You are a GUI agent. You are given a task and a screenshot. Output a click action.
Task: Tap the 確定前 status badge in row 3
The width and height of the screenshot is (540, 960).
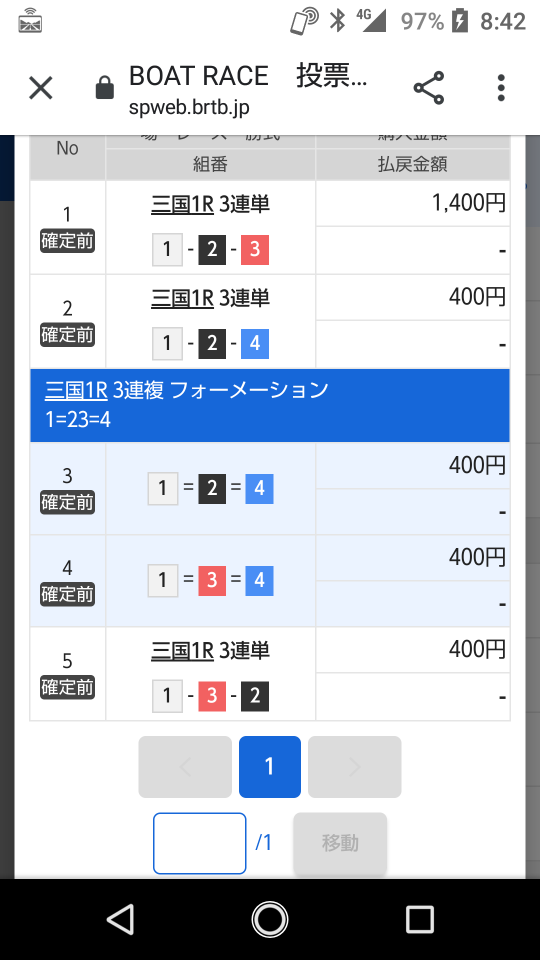click(x=67, y=503)
